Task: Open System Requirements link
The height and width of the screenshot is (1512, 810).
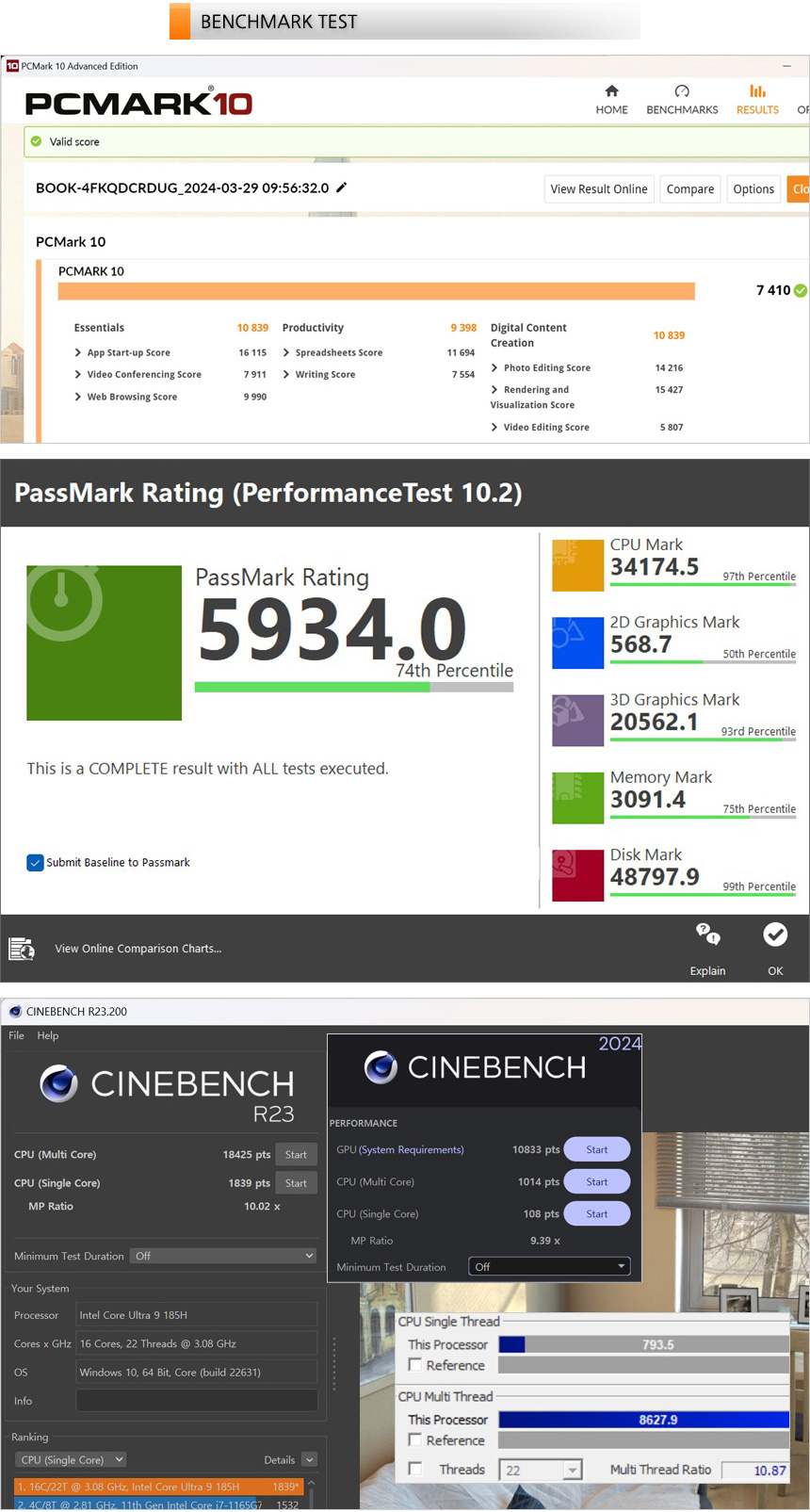Action: pos(412,1149)
